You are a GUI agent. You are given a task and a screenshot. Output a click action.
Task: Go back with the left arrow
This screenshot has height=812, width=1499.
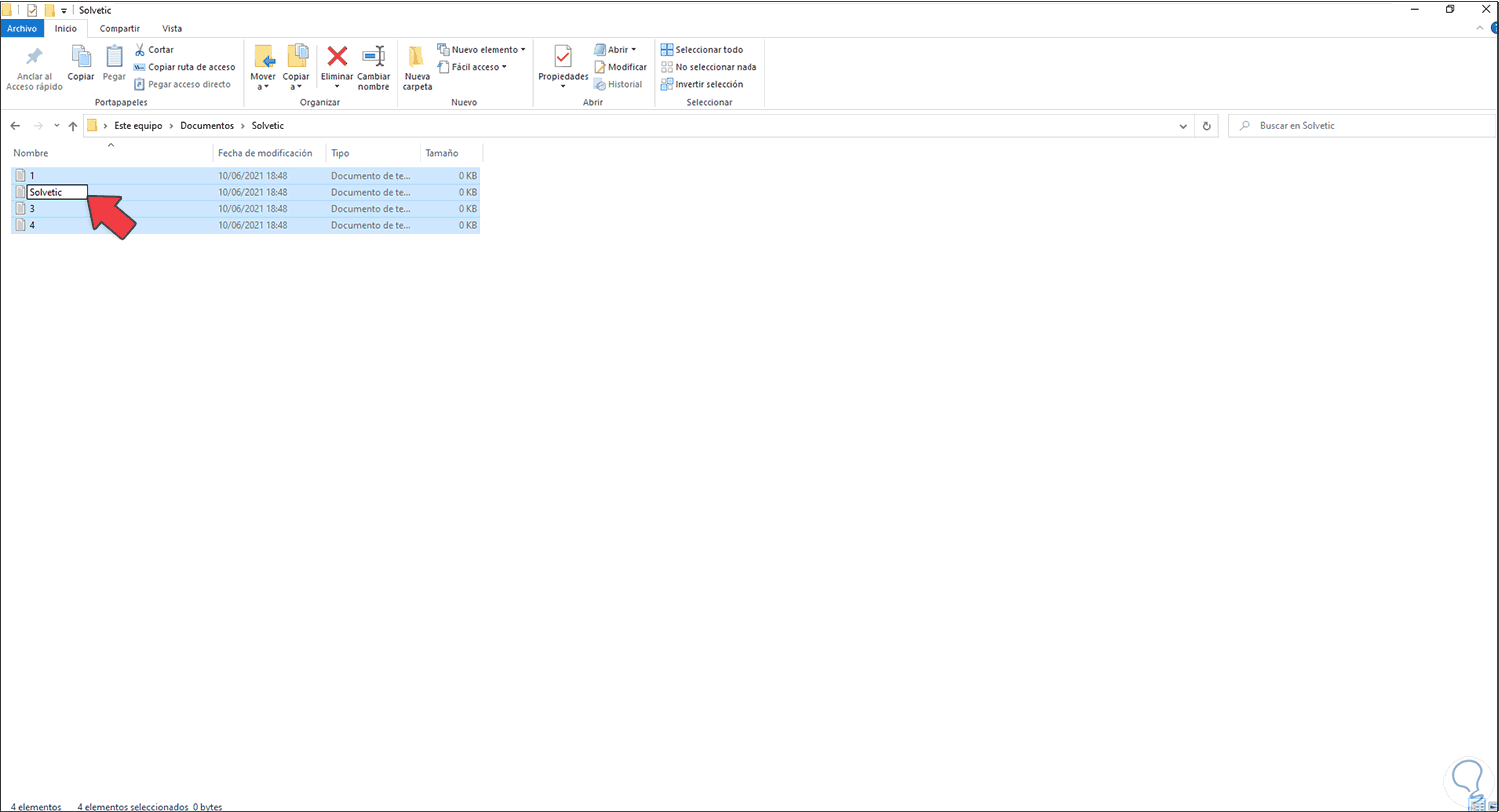pyautogui.click(x=15, y=126)
